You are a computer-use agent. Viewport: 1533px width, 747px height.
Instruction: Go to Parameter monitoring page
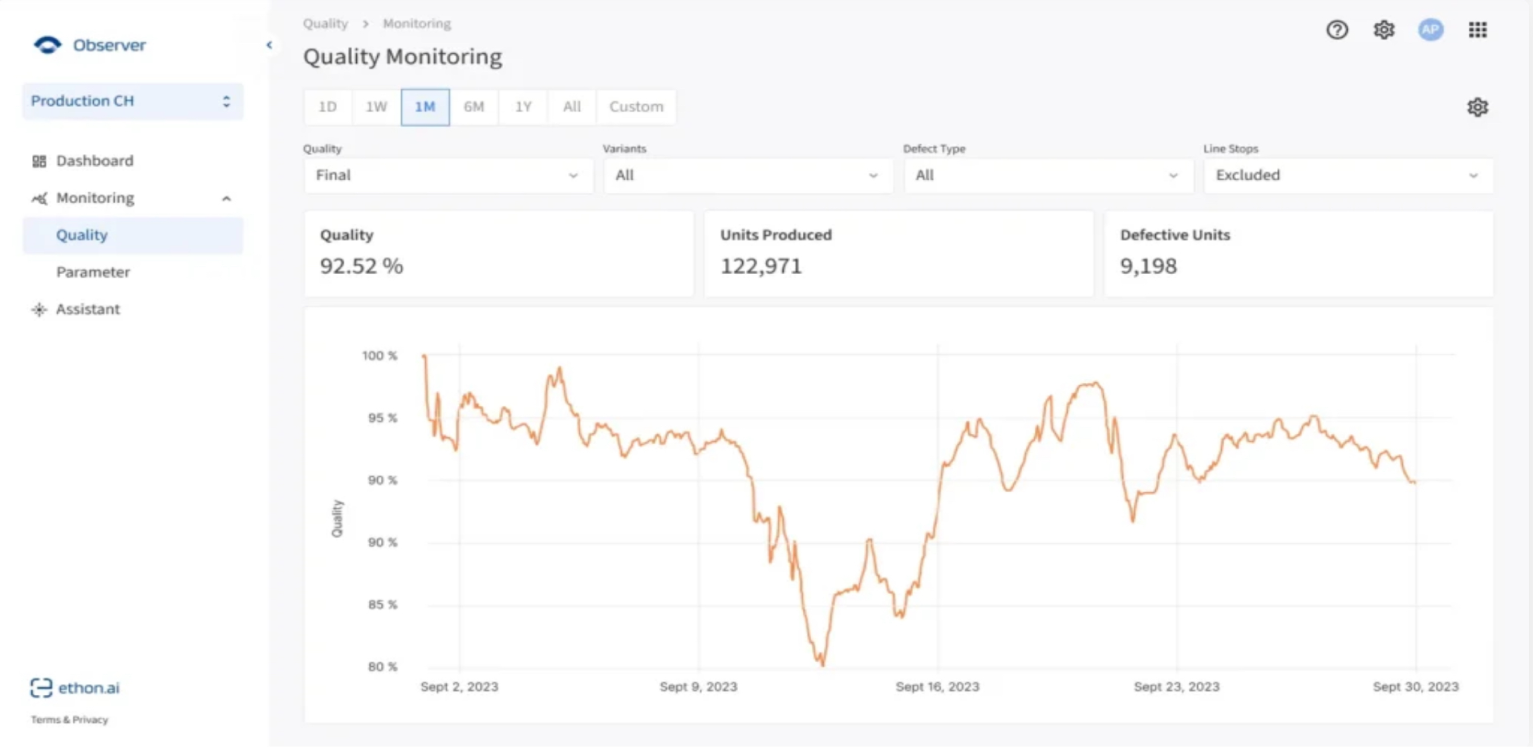93,272
